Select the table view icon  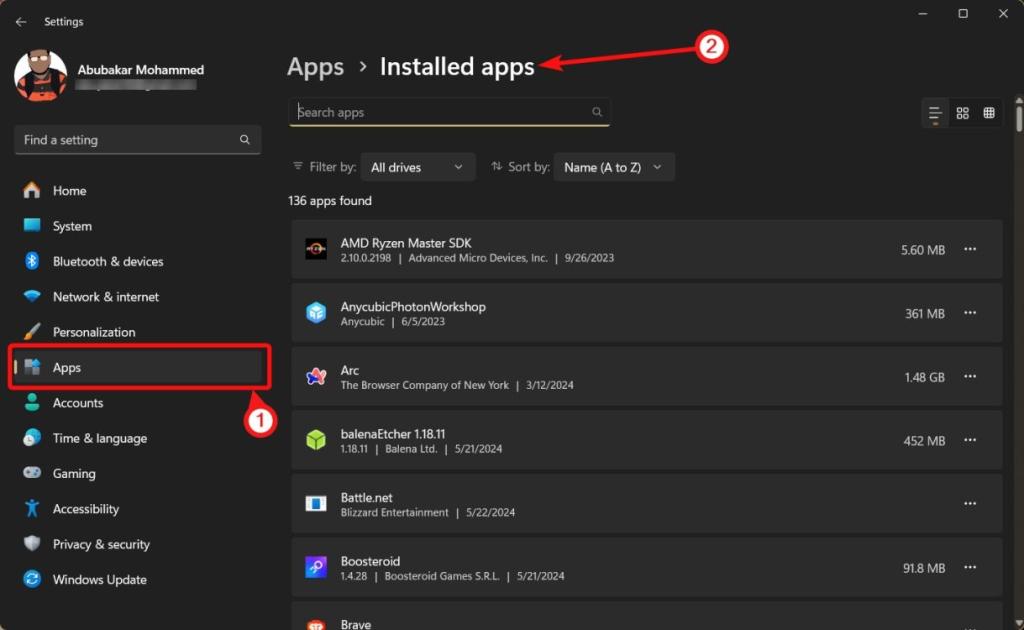tap(989, 112)
